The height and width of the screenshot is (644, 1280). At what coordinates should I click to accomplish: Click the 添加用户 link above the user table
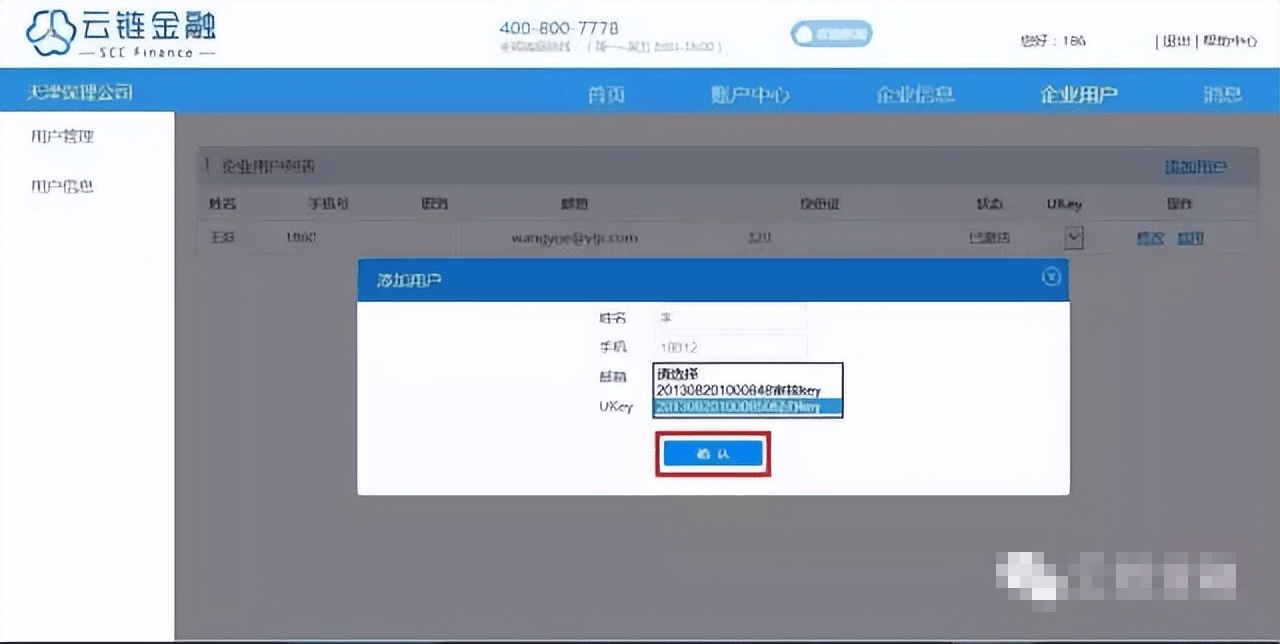coord(1196,167)
